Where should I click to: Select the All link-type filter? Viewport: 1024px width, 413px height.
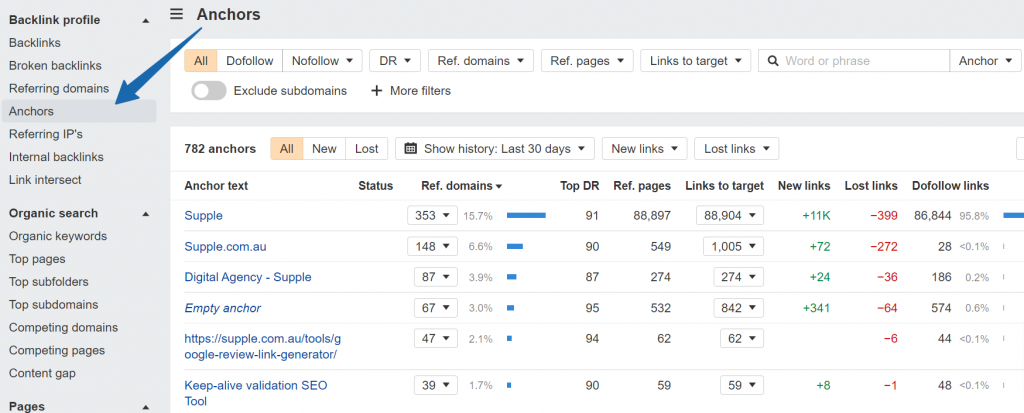(x=200, y=61)
